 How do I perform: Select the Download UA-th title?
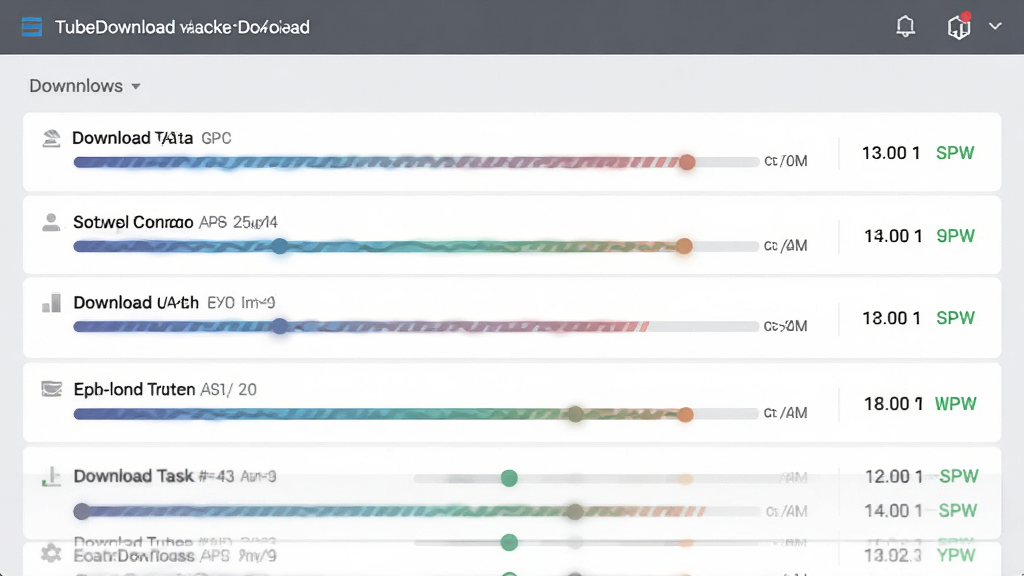(136, 303)
